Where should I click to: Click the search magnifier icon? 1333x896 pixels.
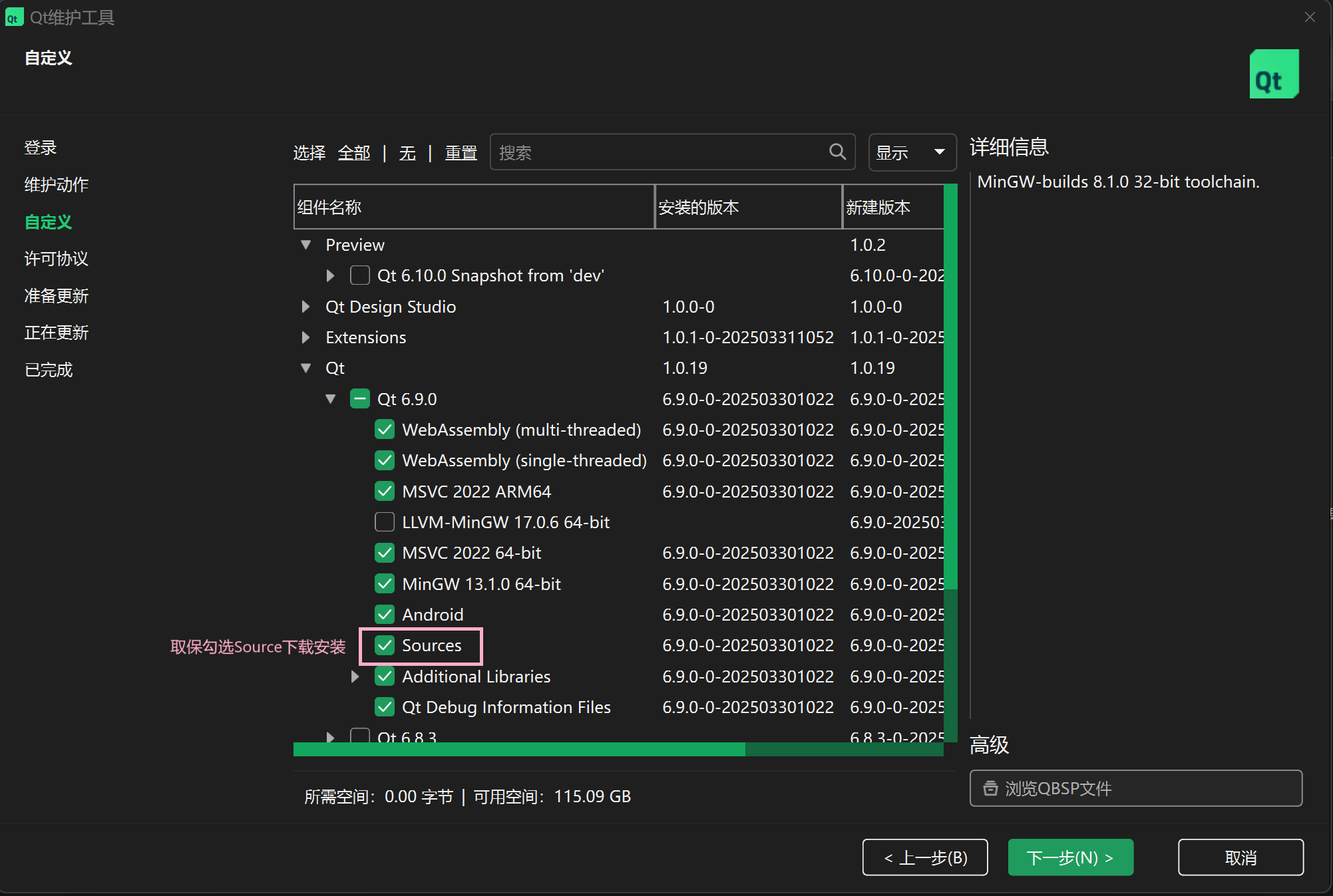[837, 152]
